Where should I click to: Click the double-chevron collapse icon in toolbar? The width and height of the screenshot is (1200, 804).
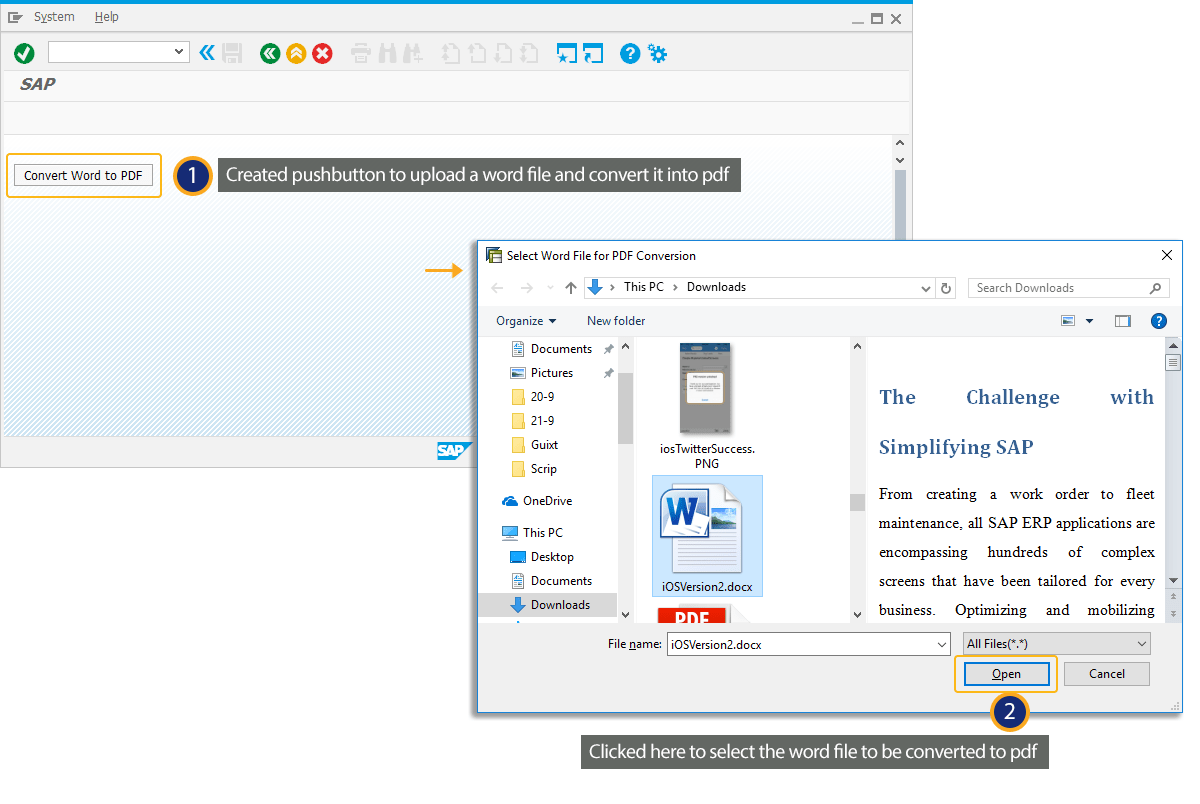[207, 53]
